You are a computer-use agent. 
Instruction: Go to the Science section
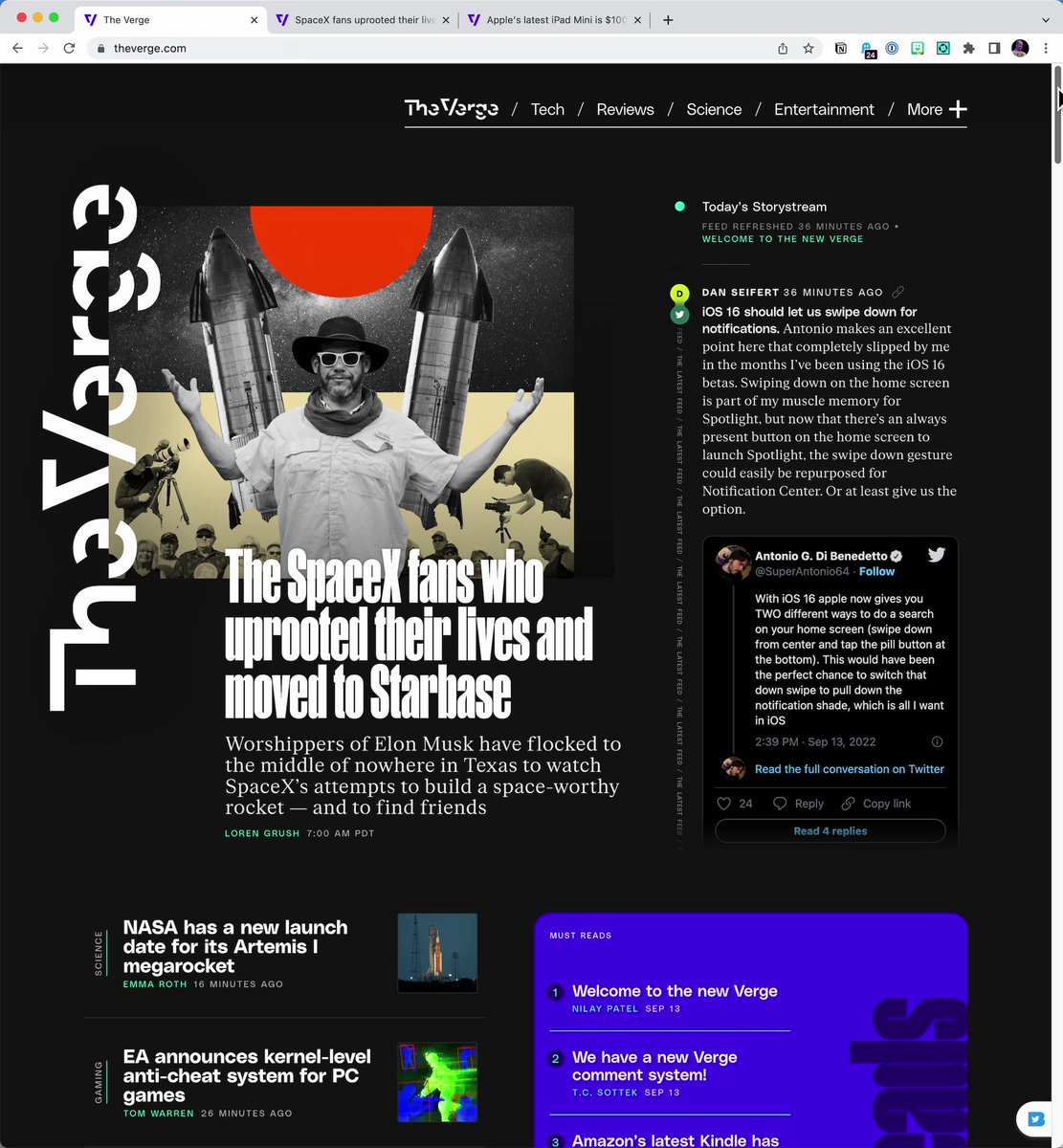[x=714, y=109]
